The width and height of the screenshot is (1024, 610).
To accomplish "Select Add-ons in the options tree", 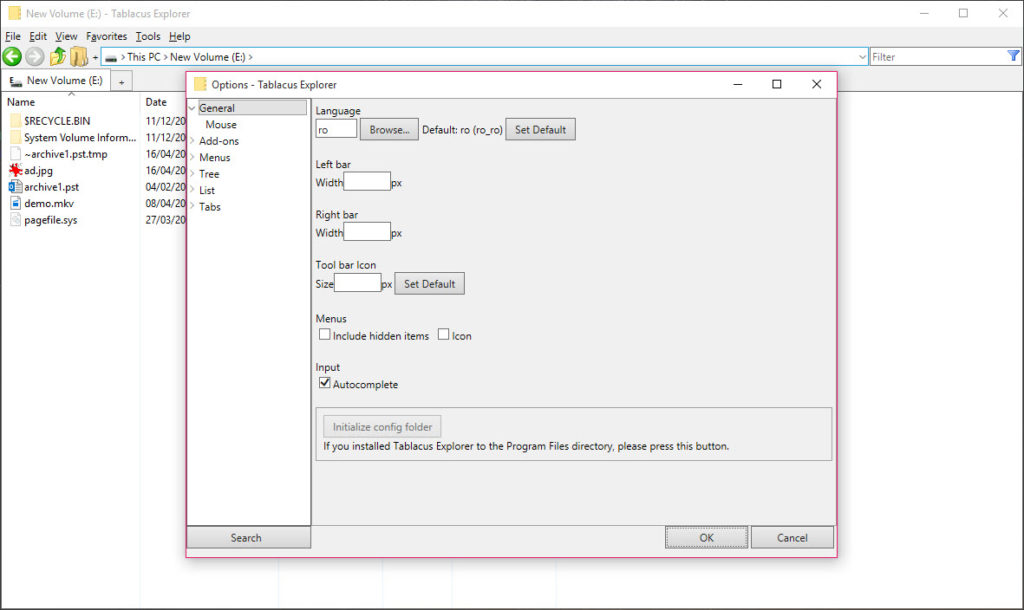I will point(219,141).
